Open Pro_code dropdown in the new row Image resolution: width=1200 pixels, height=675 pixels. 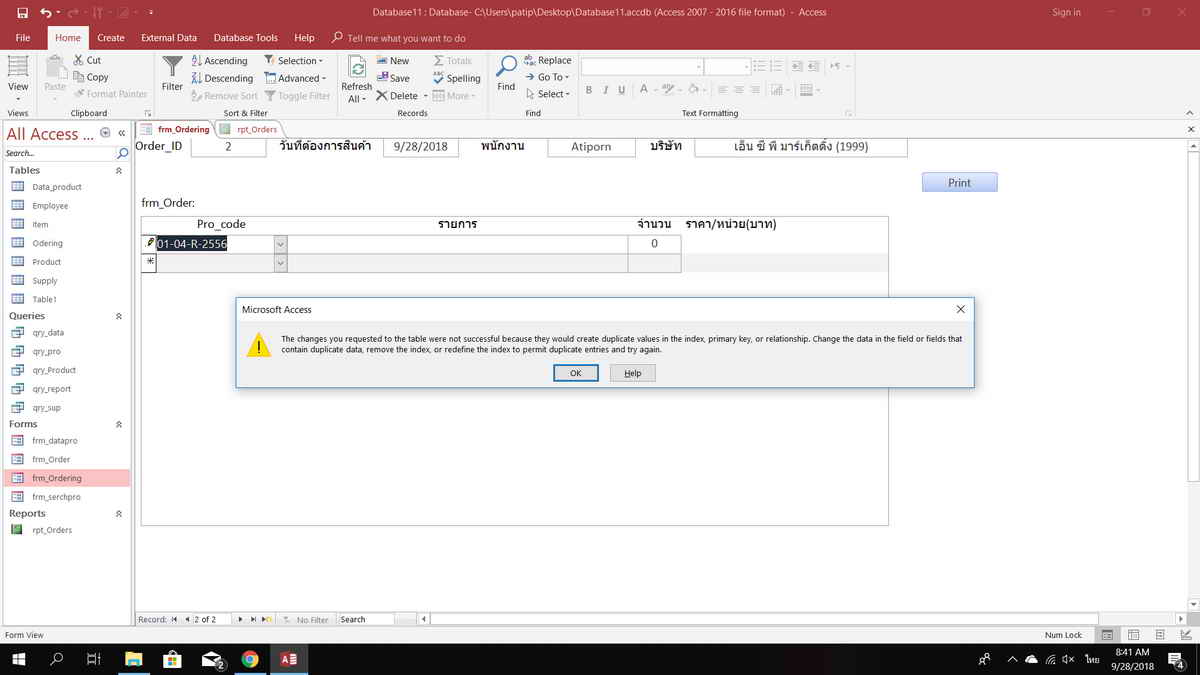point(280,263)
